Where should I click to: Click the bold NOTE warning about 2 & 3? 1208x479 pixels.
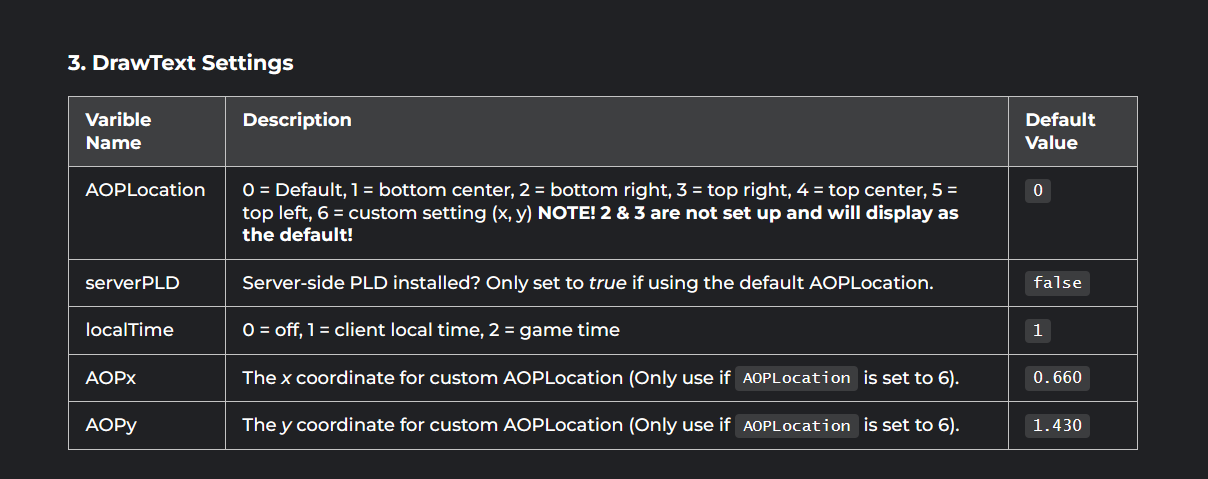[x=600, y=225]
